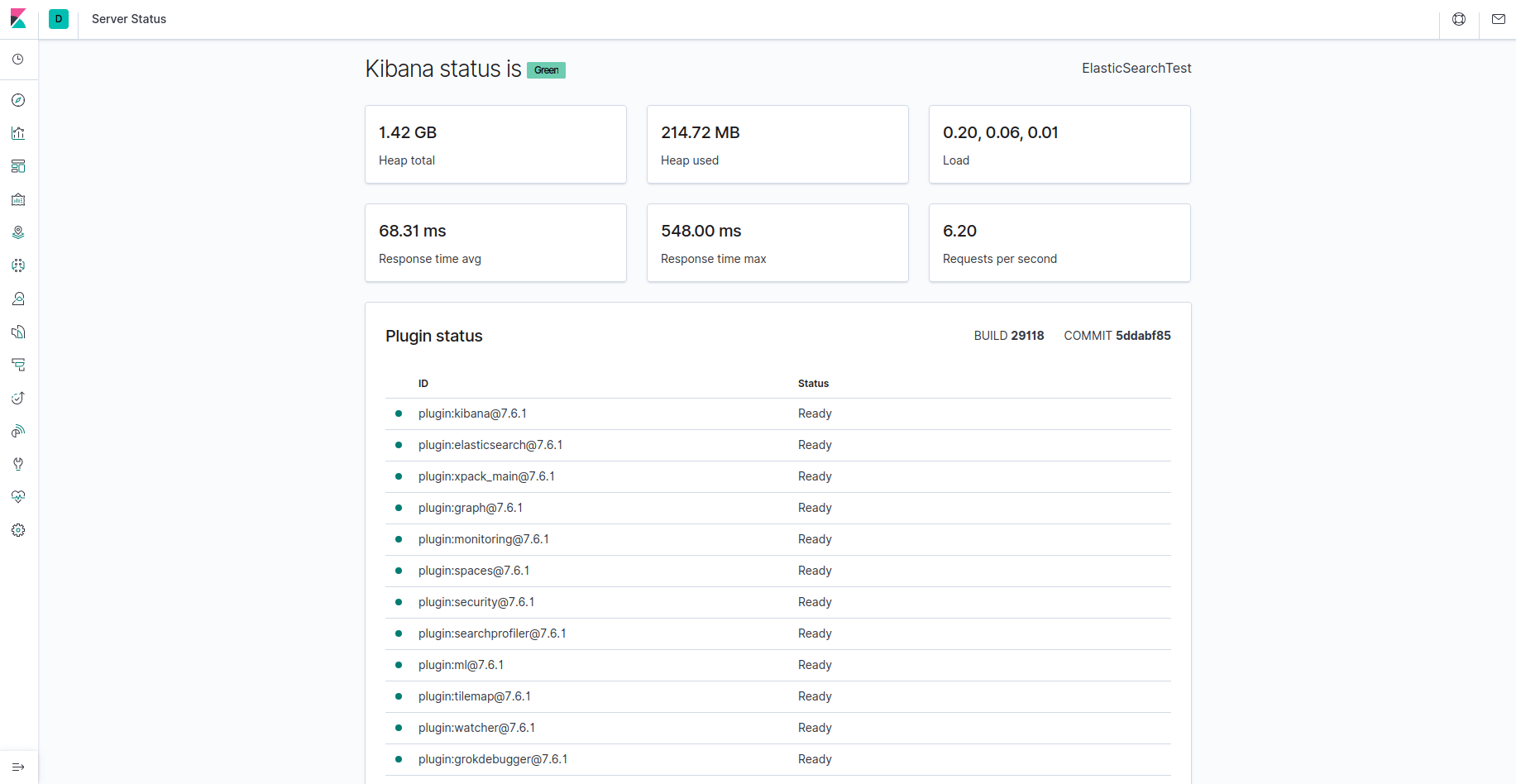Screen dimensions: 1516x784
Task: Open Maps from the sidebar
Action: (x=18, y=232)
